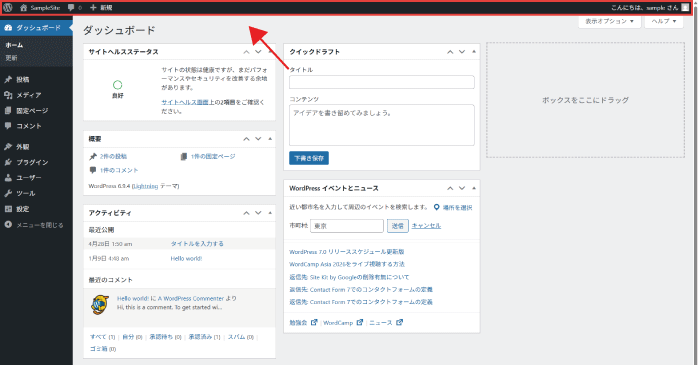
Task: Open ニュース external link
Action: pyautogui.click(x=386, y=323)
